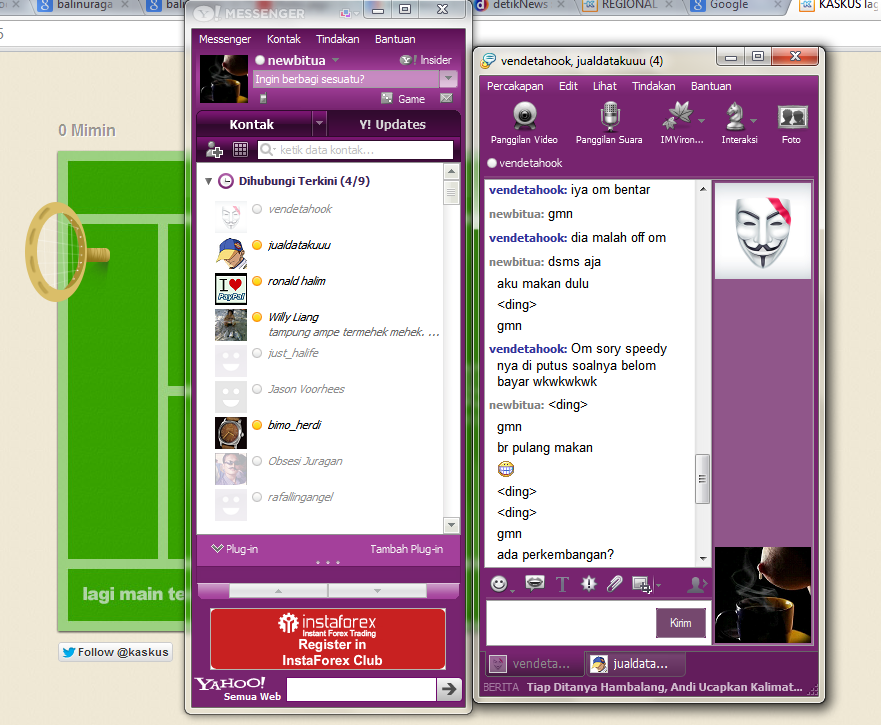The width and height of the screenshot is (881, 725).
Task: Click vendetahook status indicator in contact list
Action: [x=257, y=209]
